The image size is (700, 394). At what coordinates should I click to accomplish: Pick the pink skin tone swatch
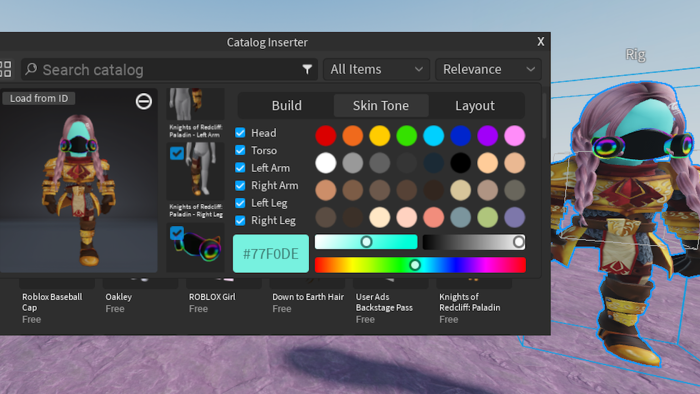(x=514, y=136)
